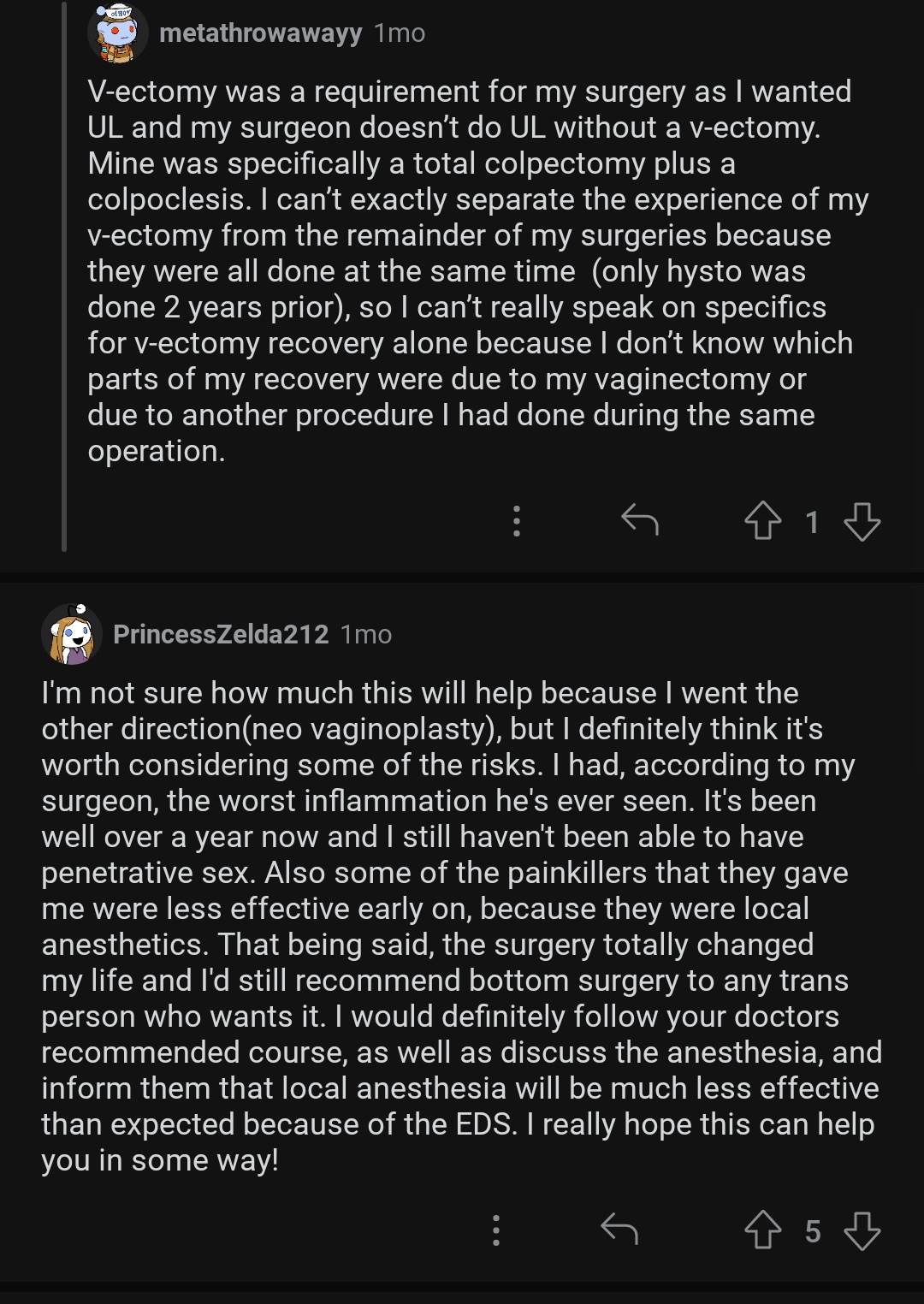Tap the vote count 5 on PrincessZelda212's comment
924x1304 pixels.
[812, 1231]
